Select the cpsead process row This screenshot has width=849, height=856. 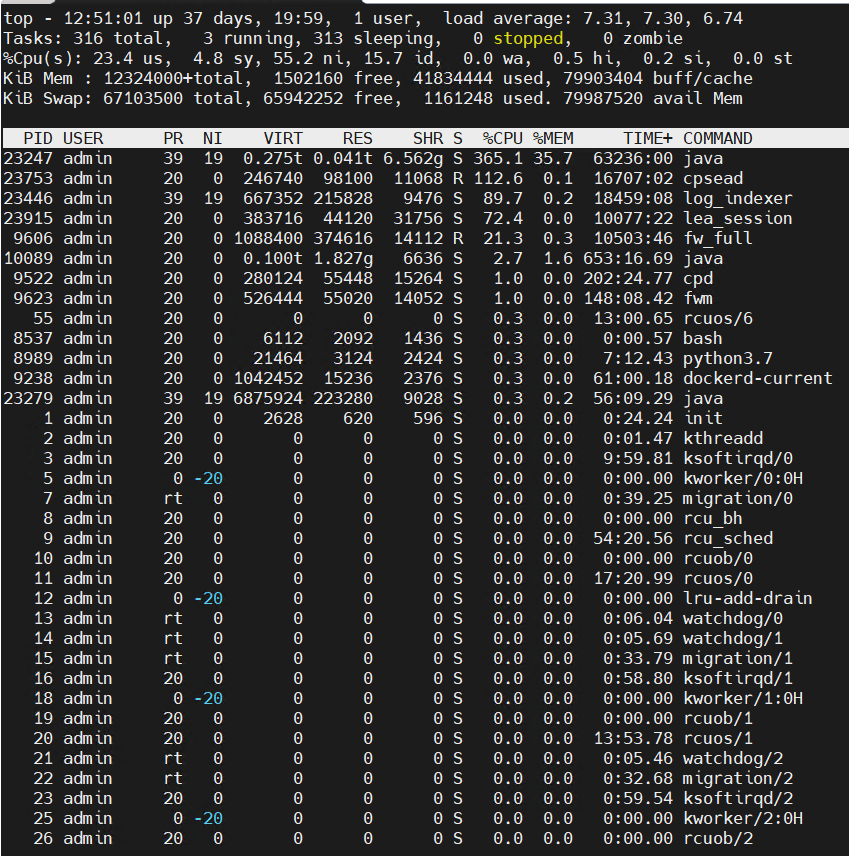pos(400,178)
